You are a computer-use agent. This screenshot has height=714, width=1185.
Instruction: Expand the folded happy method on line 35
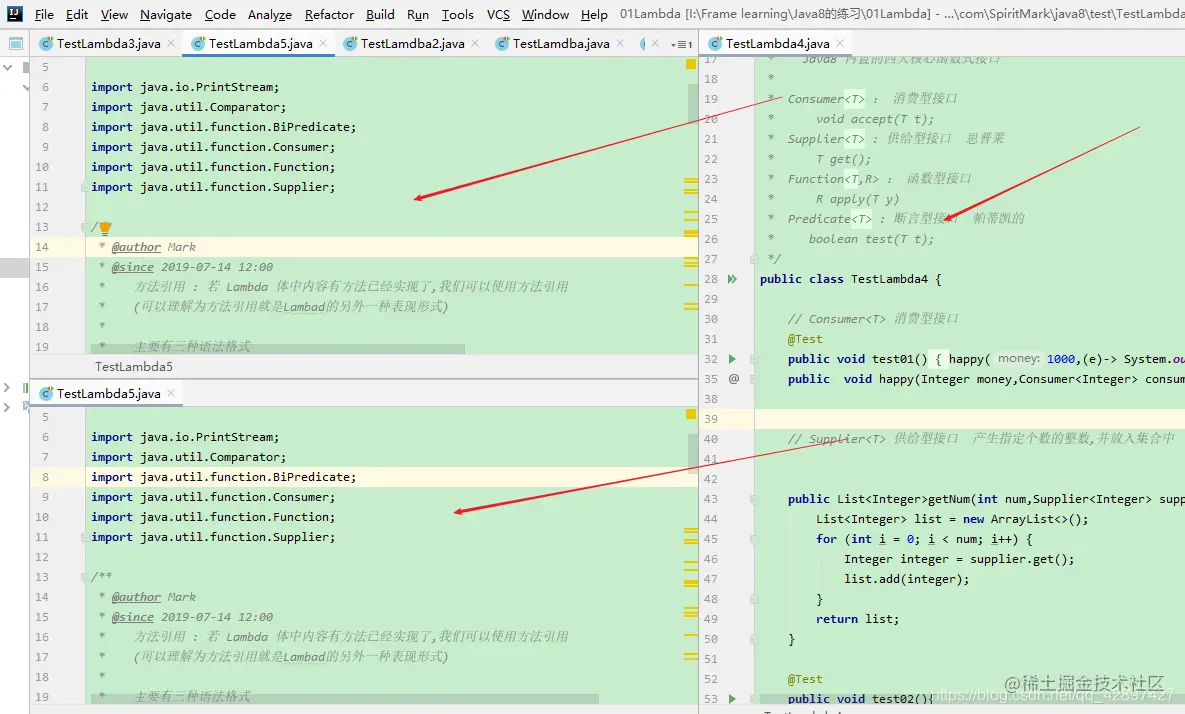coord(753,379)
